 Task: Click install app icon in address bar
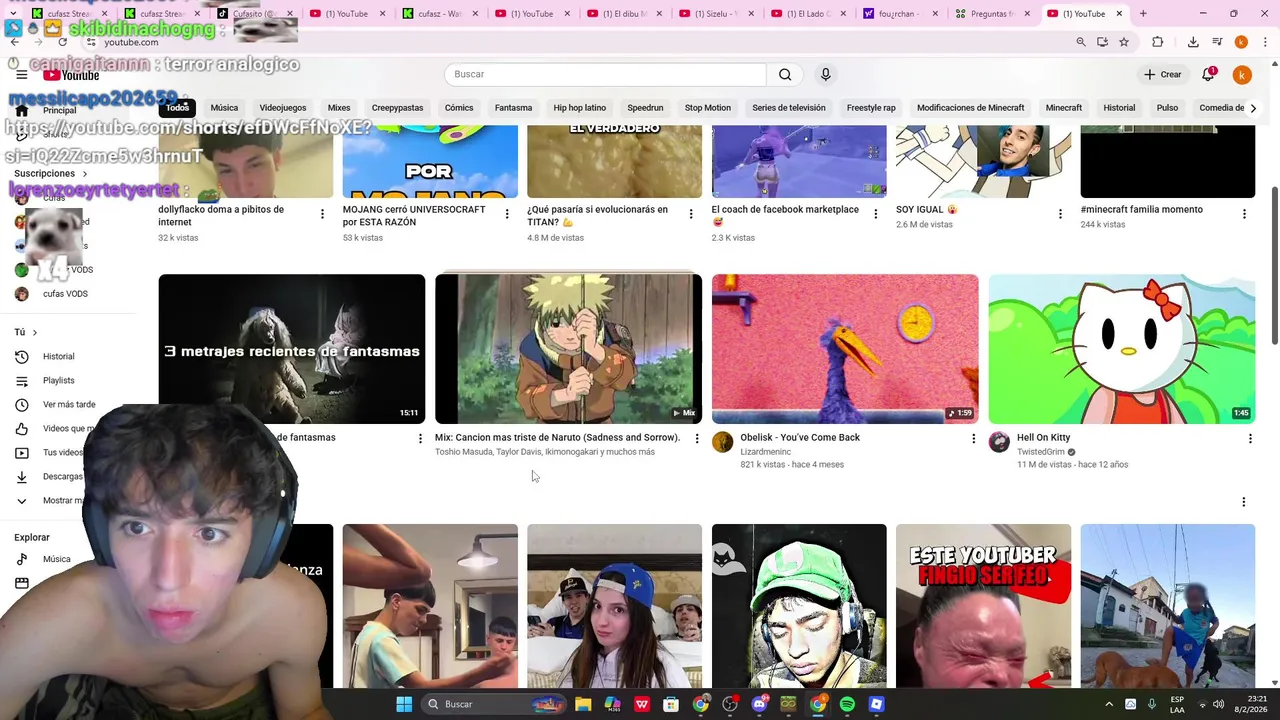pyautogui.click(x=1102, y=42)
